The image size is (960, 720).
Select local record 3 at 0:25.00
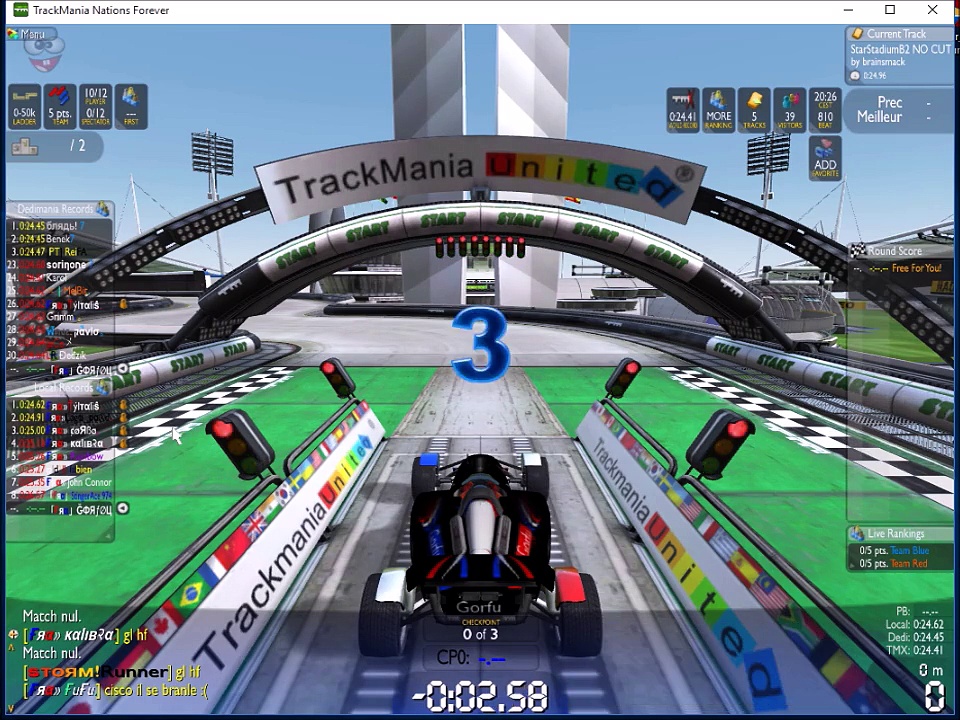click(x=60, y=430)
